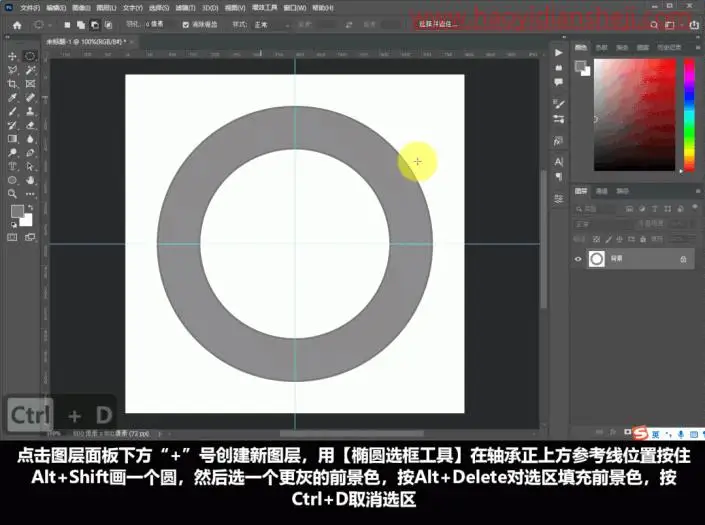Select the Magic Wand tool

coord(30,70)
